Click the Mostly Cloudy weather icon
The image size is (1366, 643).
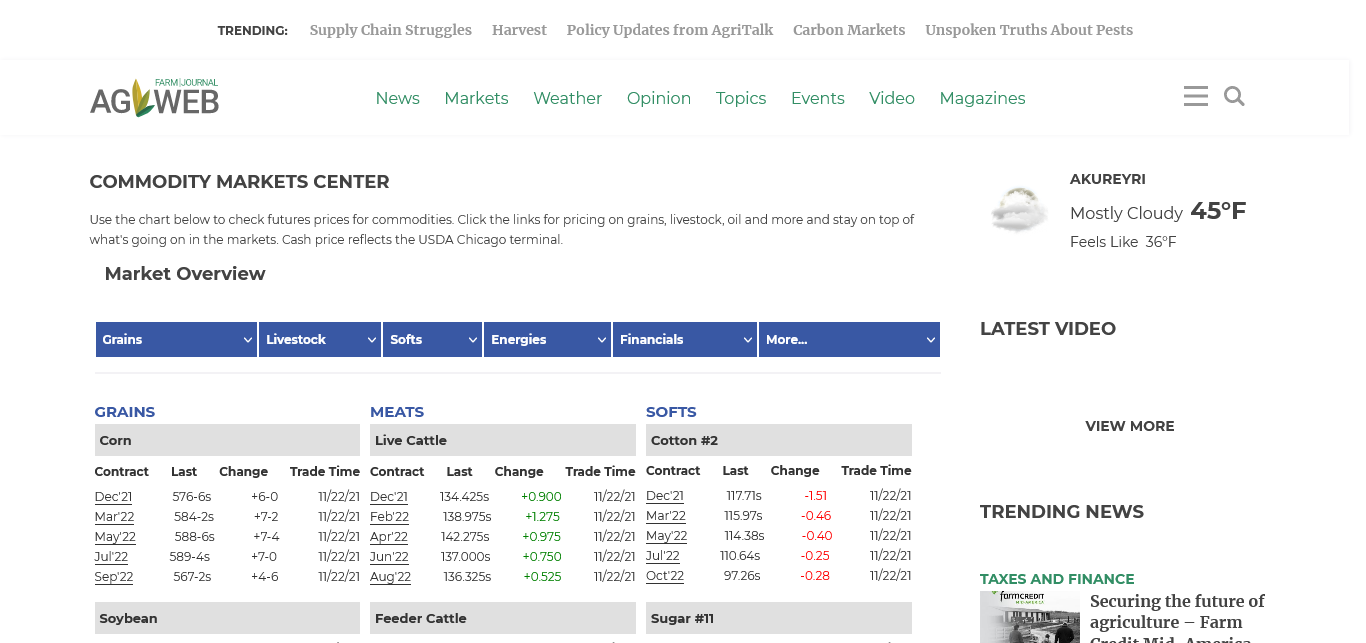tap(1018, 209)
